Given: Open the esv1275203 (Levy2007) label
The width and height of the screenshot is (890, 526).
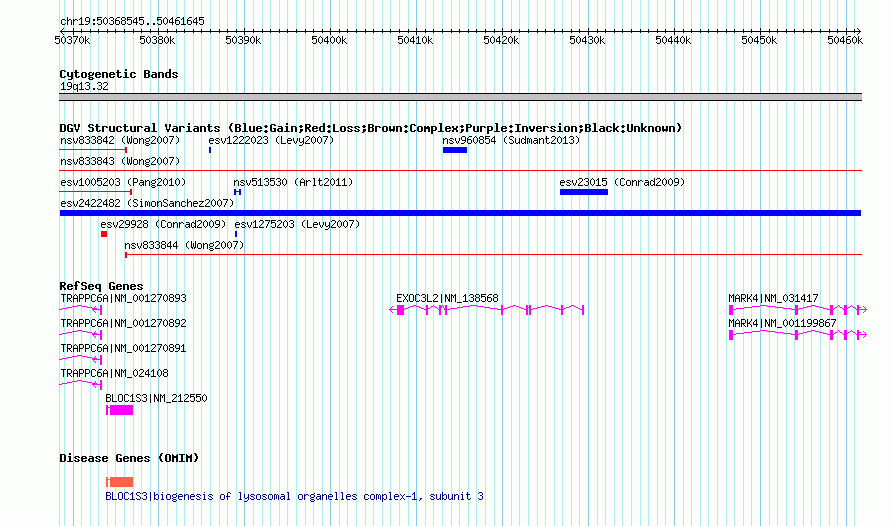Looking at the screenshot, I should coord(297,224).
